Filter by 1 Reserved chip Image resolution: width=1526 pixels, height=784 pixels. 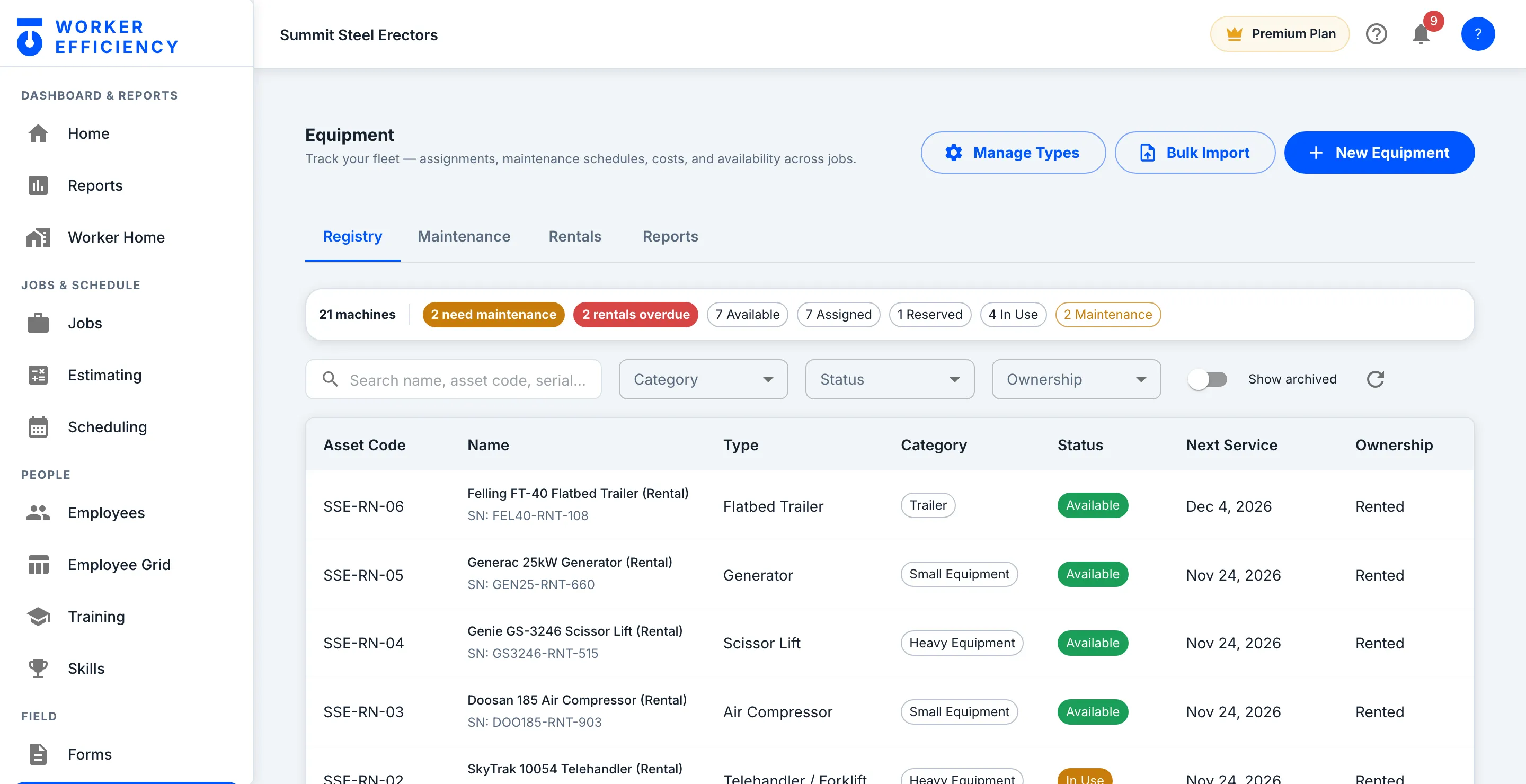coord(929,315)
